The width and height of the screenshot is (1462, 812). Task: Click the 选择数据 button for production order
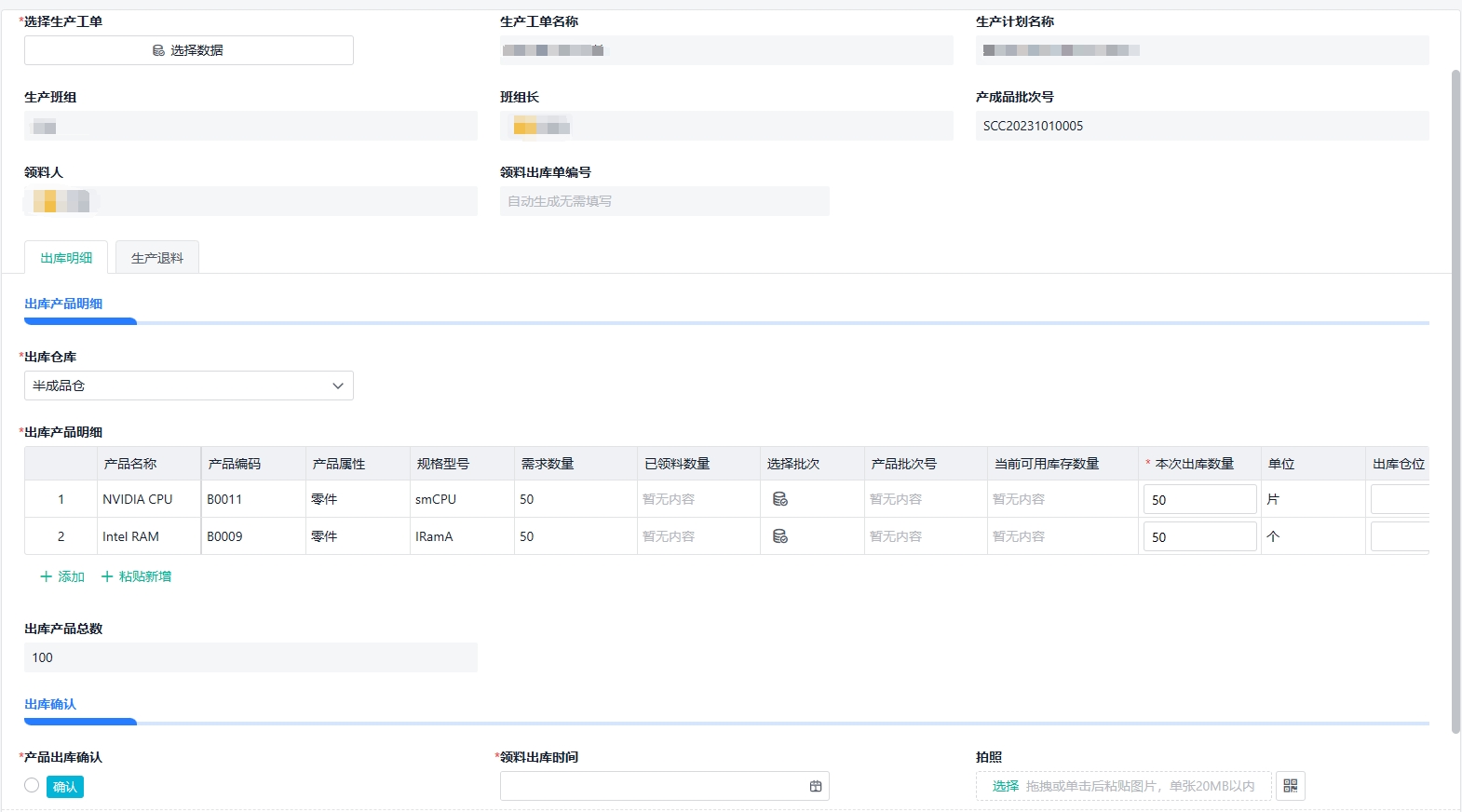[188, 50]
